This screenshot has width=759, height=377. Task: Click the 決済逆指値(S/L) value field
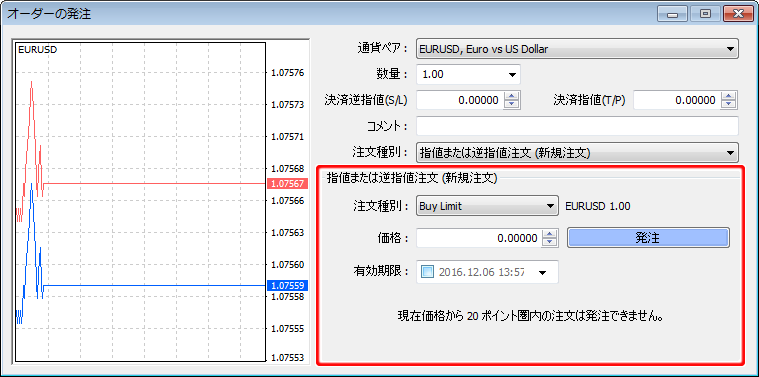point(459,100)
